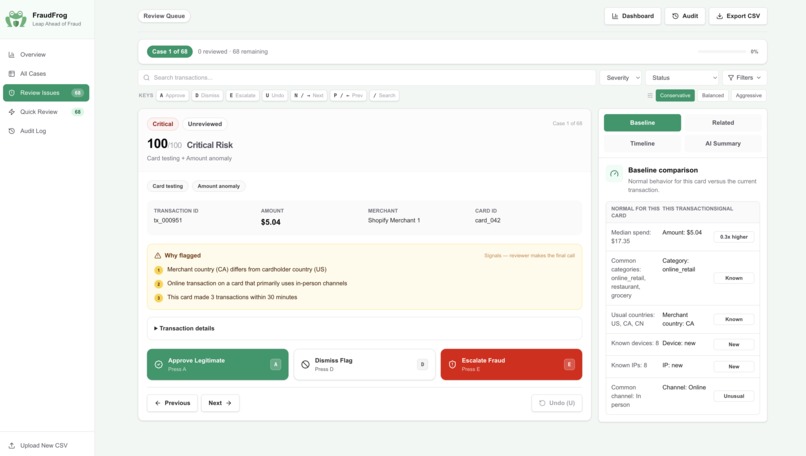The width and height of the screenshot is (806, 456).
Task: Click Dismiss Flag button
Action: coord(364,364)
